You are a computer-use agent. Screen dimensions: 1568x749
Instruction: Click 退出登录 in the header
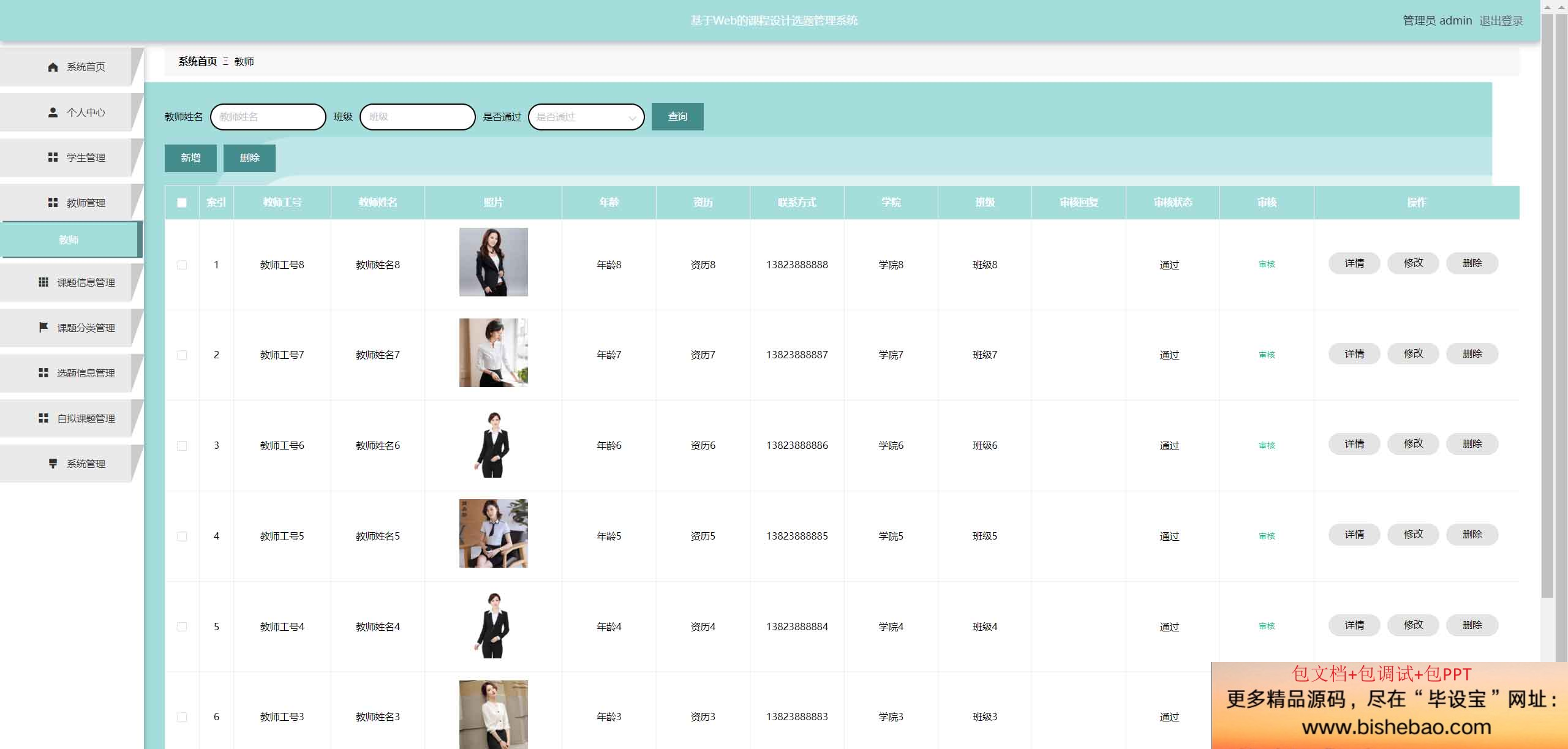point(1501,21)
